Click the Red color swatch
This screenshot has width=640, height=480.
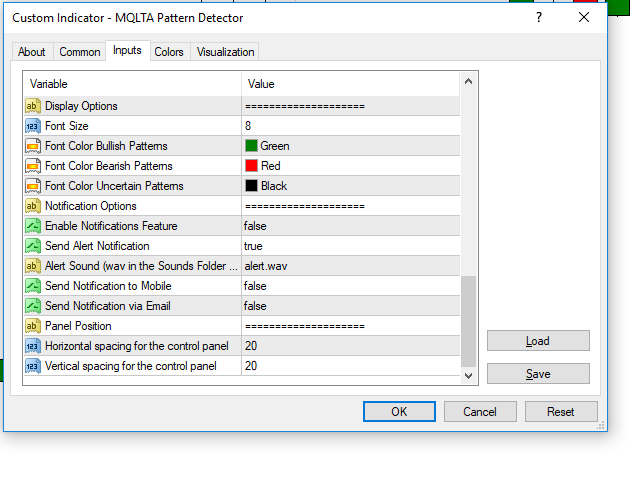click(251, 166)
